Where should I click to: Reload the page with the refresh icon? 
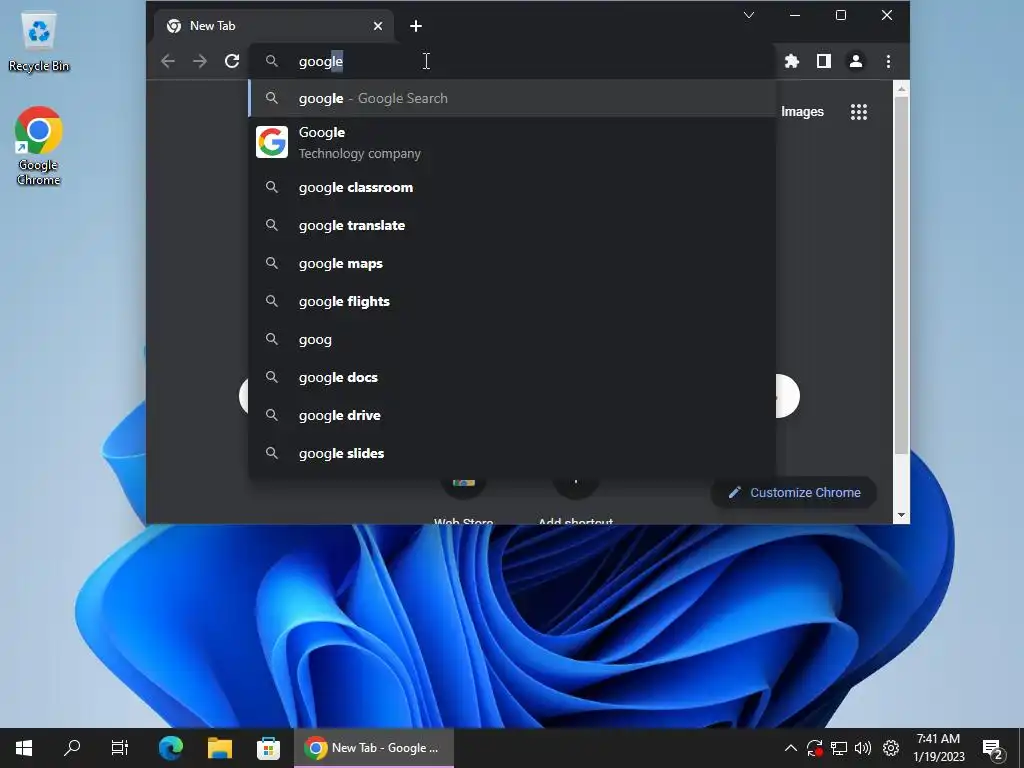(x=232, y=61)
